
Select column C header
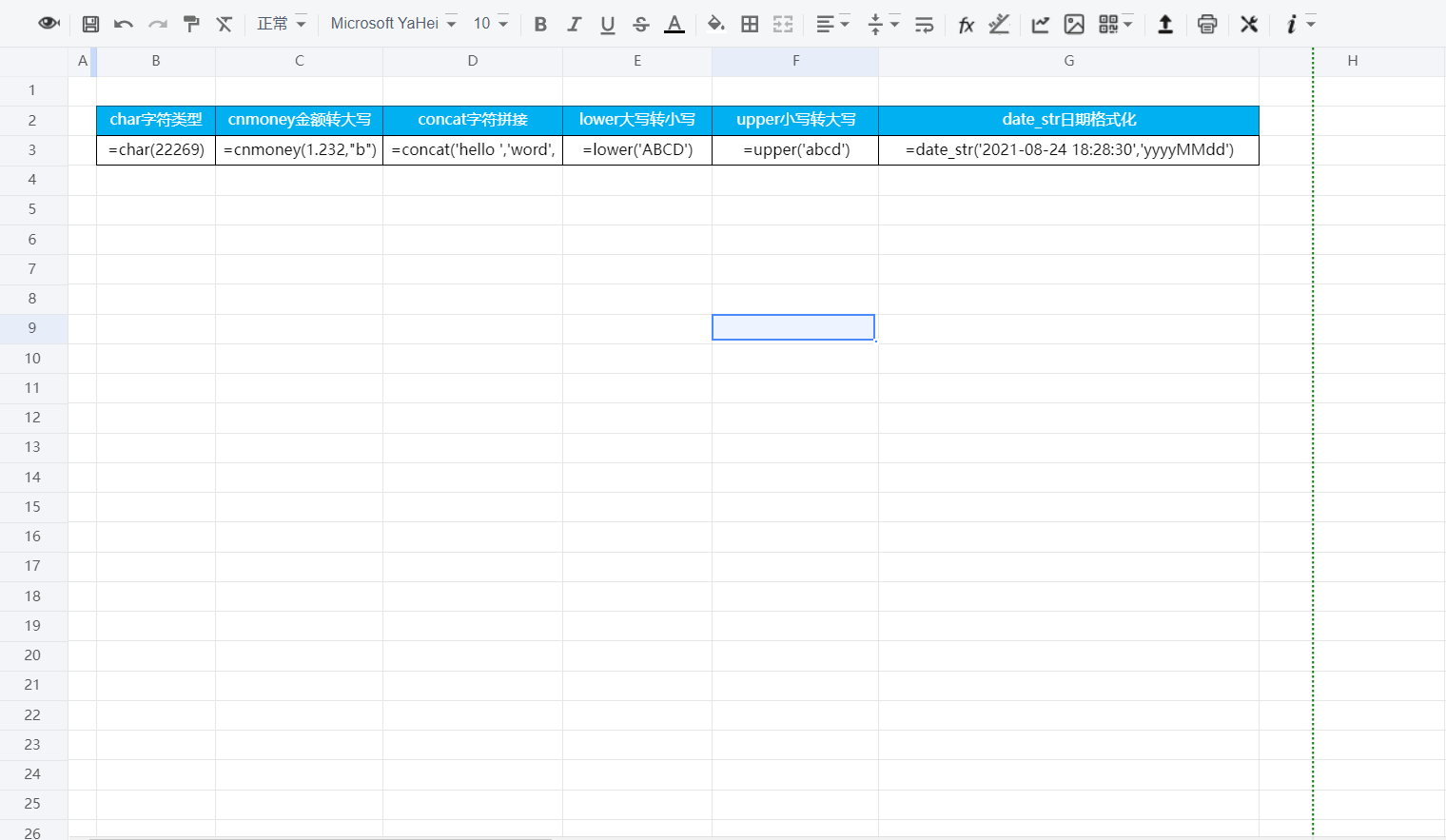pyautogui.click(x=300, y=61)
